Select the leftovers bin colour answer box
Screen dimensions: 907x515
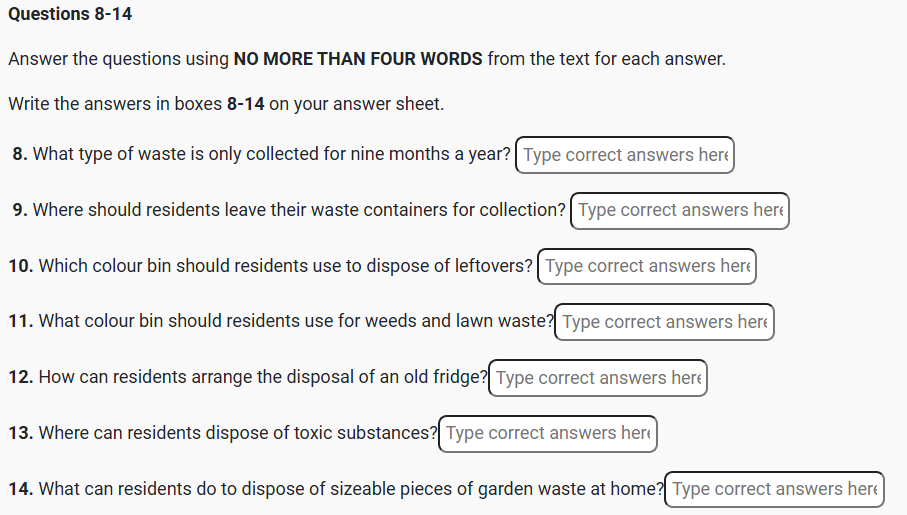click(647, 266)
